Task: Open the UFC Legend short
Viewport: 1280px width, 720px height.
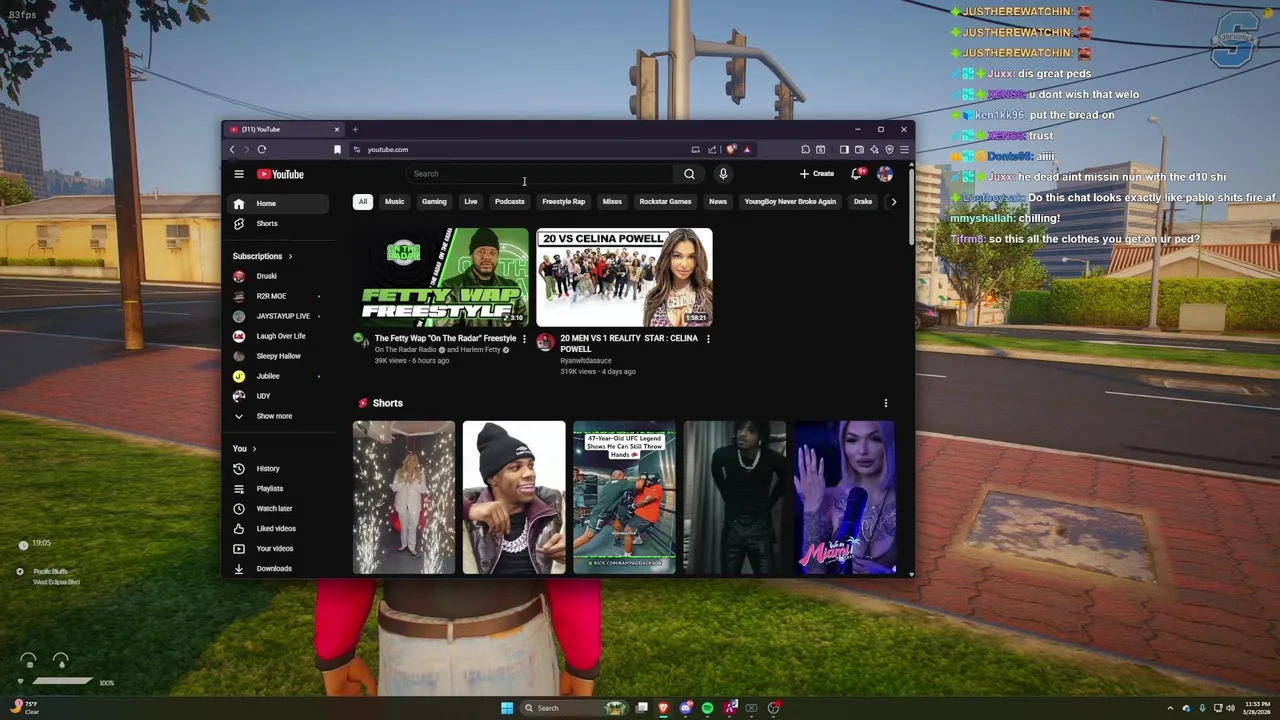Action: pyautogui.click(x=624, y=498)
